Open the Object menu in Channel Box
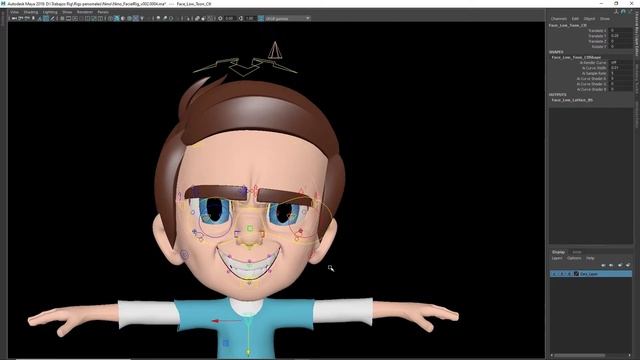The width and height of the screenshot is (640, 360). coord(589,19)
